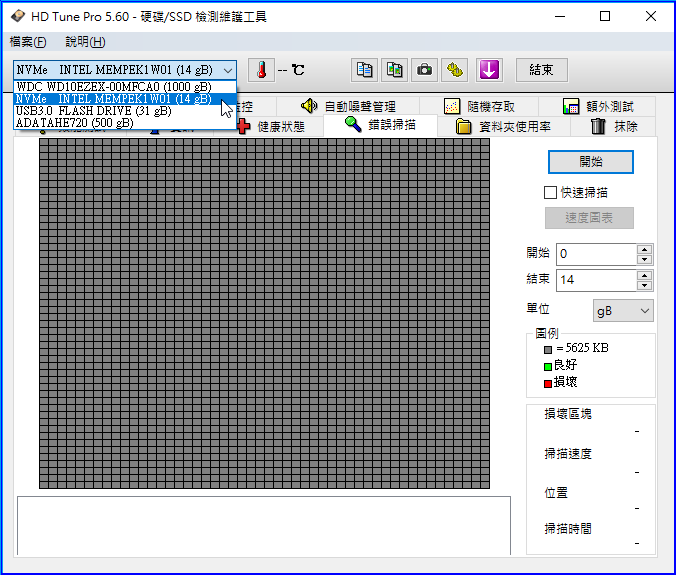Viewport: 676px width, 575px height.
Task: Toggle the 快速掃描 checkbox
Action: 550,192
